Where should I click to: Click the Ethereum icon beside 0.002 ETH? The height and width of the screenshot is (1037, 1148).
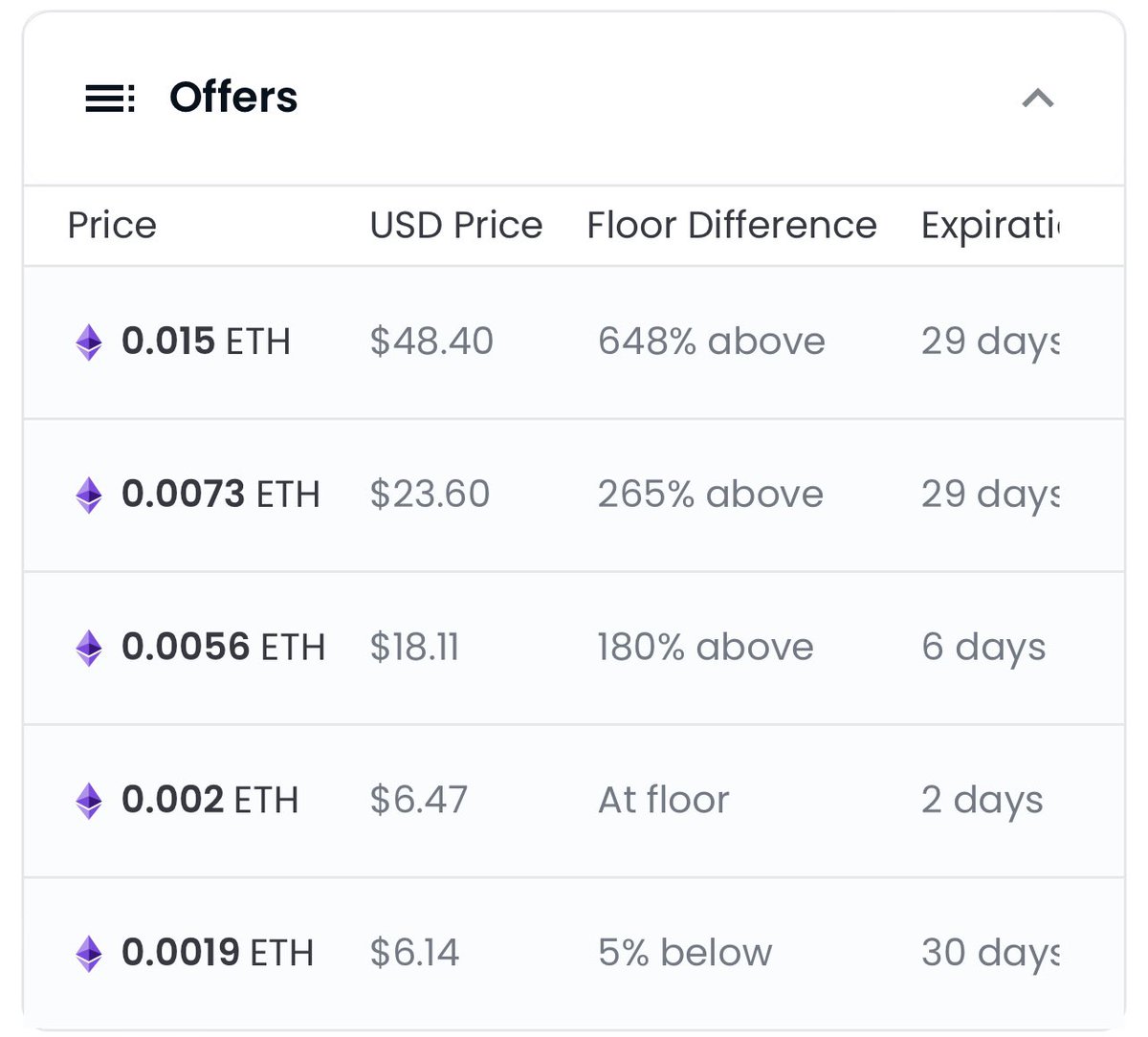point(89,801)
